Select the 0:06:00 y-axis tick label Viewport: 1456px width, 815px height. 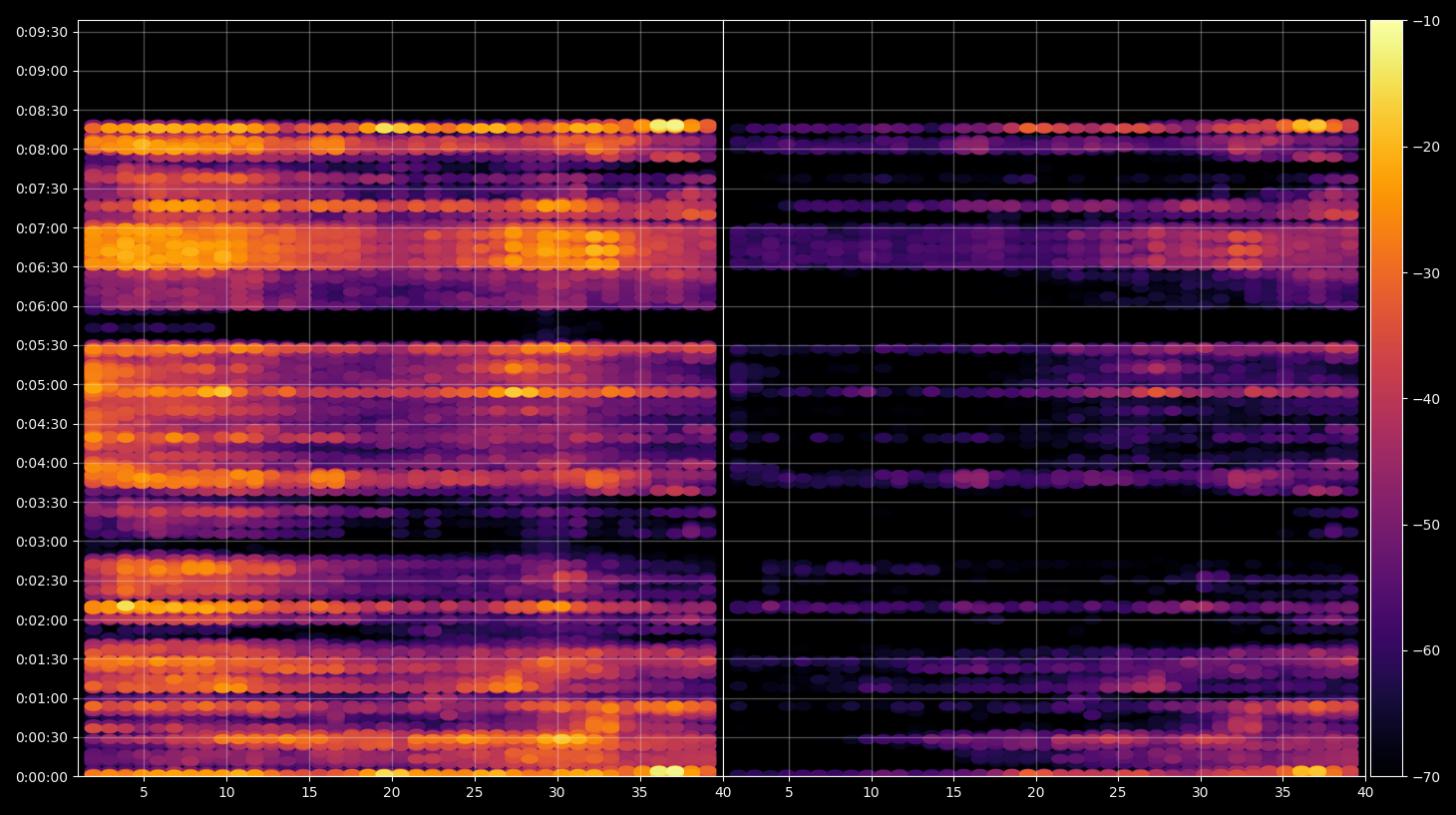point(42,306)
